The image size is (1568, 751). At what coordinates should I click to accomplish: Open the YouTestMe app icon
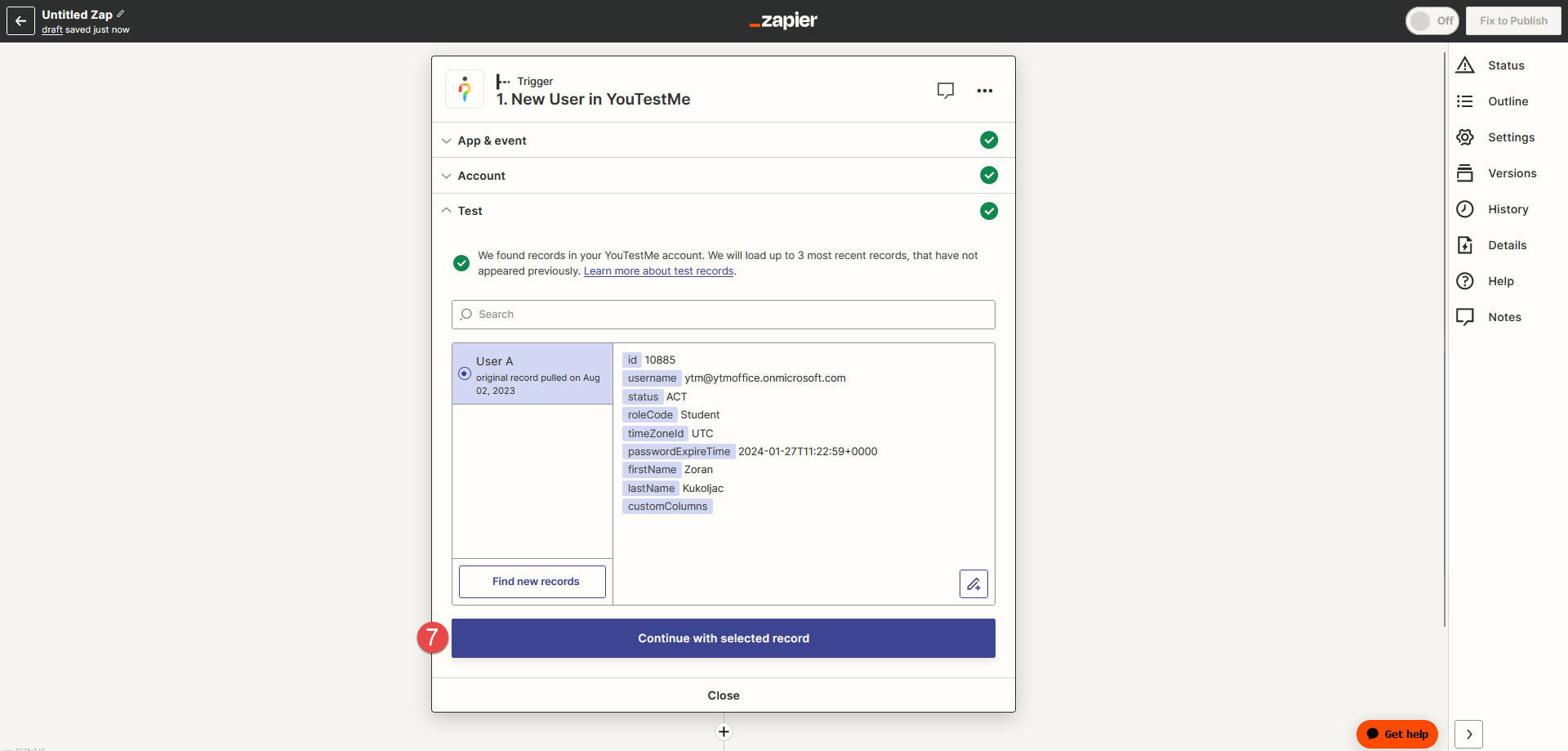(x=465, y=89)
